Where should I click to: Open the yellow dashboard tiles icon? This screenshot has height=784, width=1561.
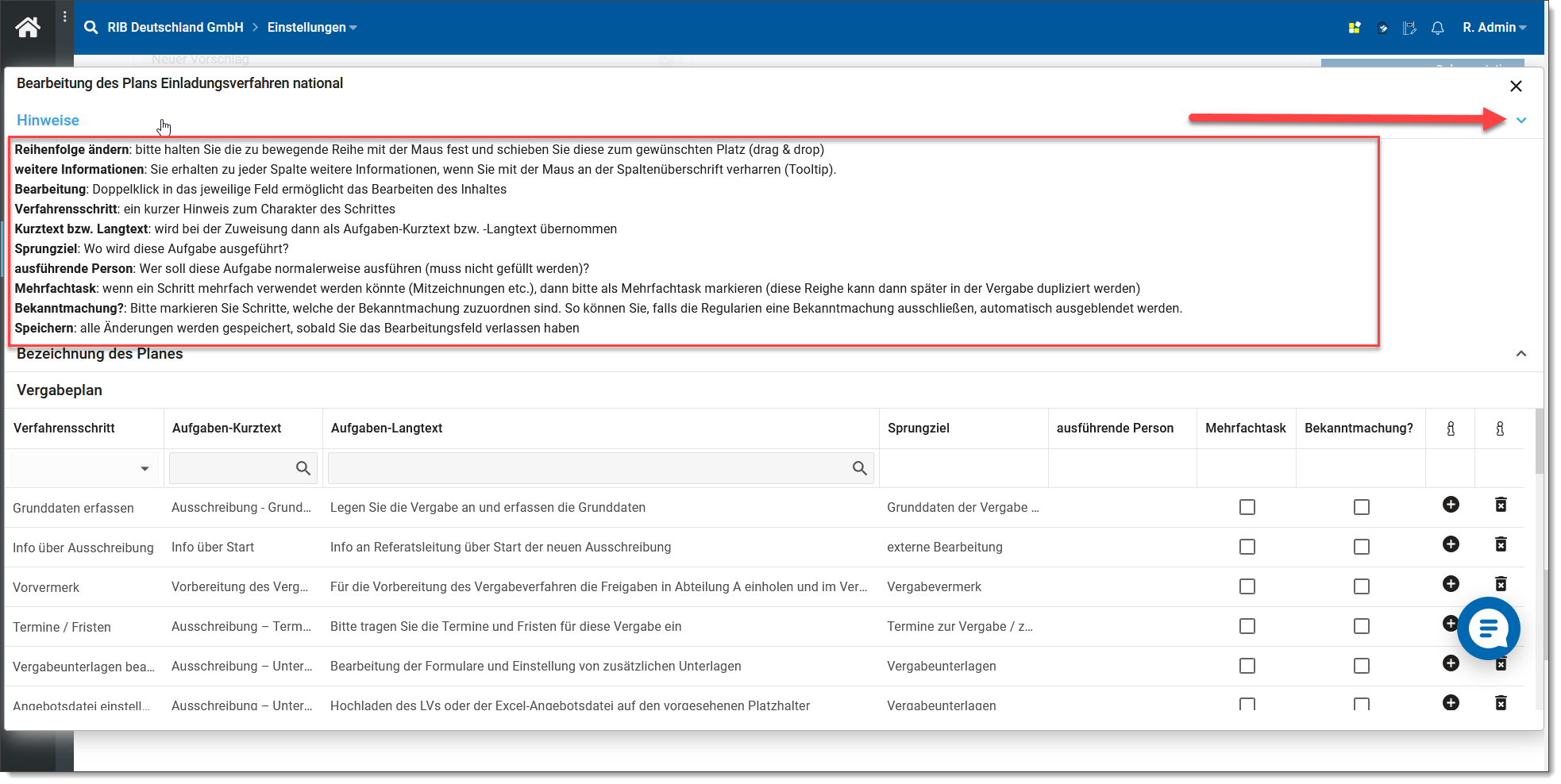point(1355,28)
